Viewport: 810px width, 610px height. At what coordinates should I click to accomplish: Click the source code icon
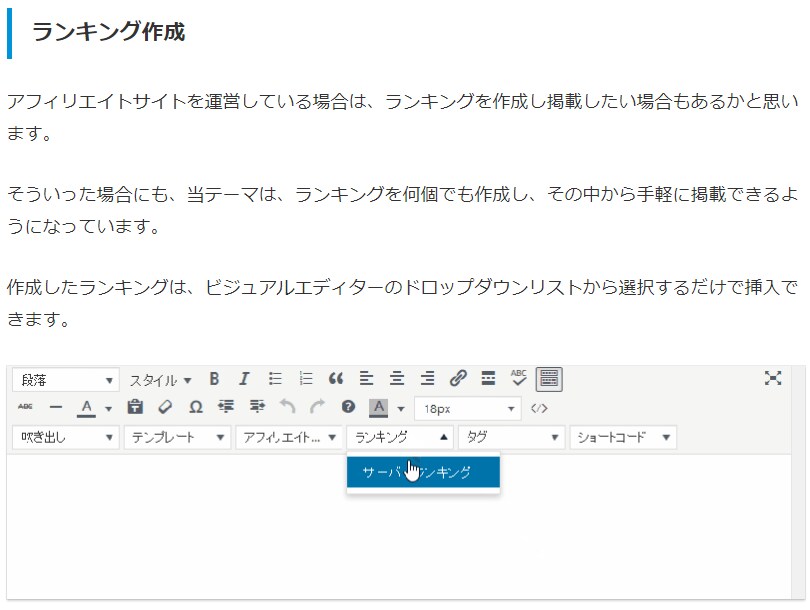pos(539,409)
